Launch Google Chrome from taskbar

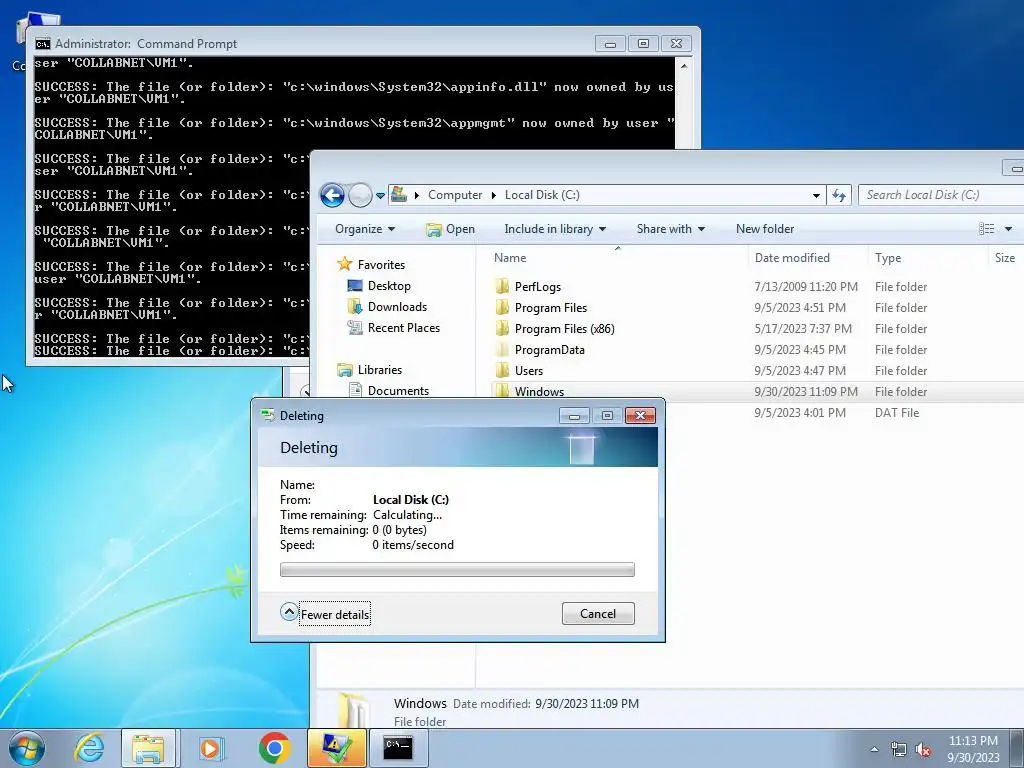coord(274,748)
